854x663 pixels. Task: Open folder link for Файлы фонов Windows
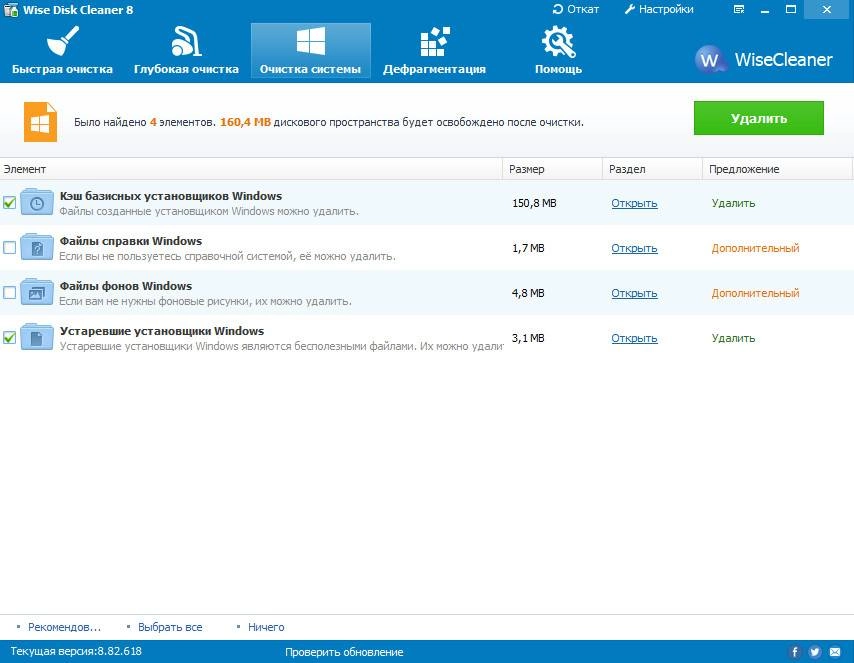click(x=634, y=294)
